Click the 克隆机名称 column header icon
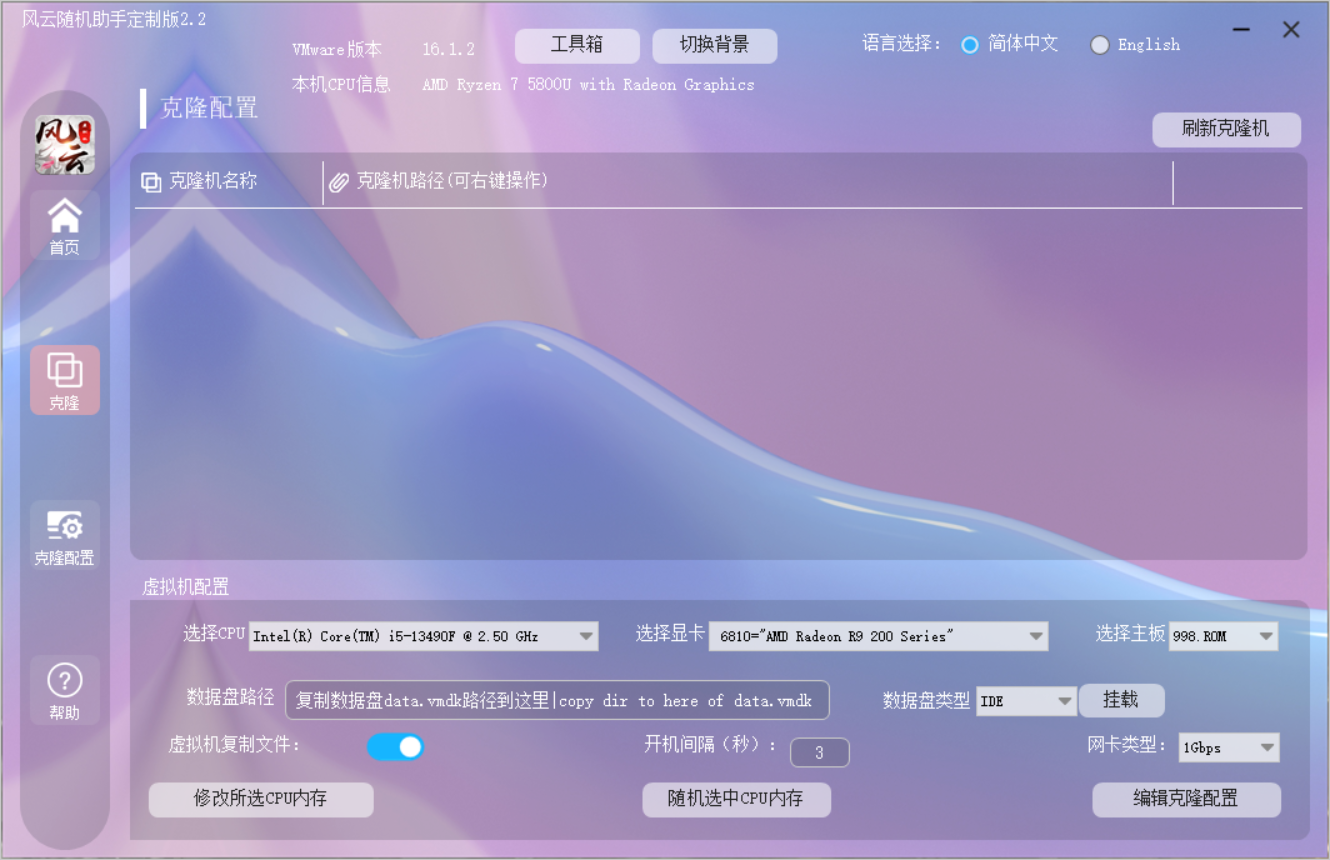The height and width of the screenshot is (860, 1330). [x=151, y=182]
